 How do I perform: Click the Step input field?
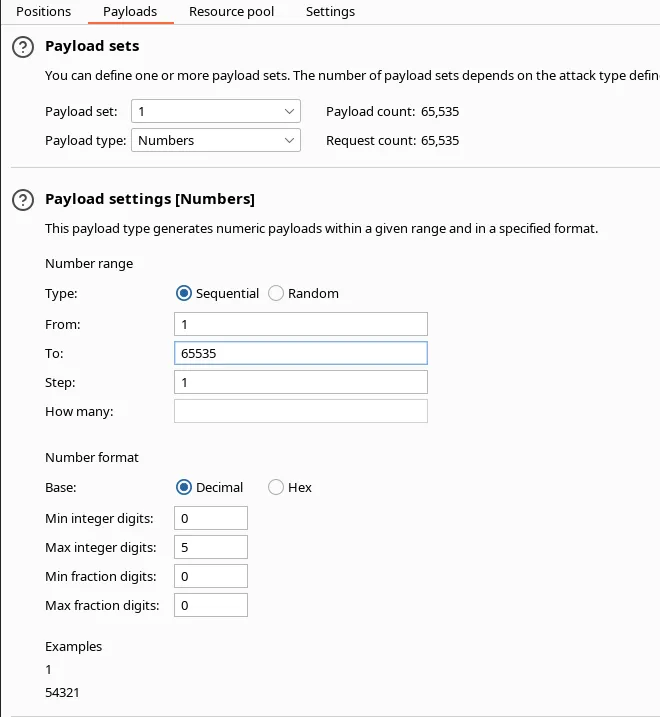(x=300, y=382)
